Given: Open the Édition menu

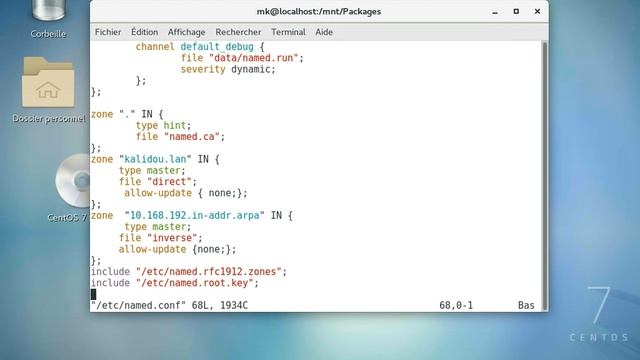Looking at the screenshot, I should [x=144, y=32].
